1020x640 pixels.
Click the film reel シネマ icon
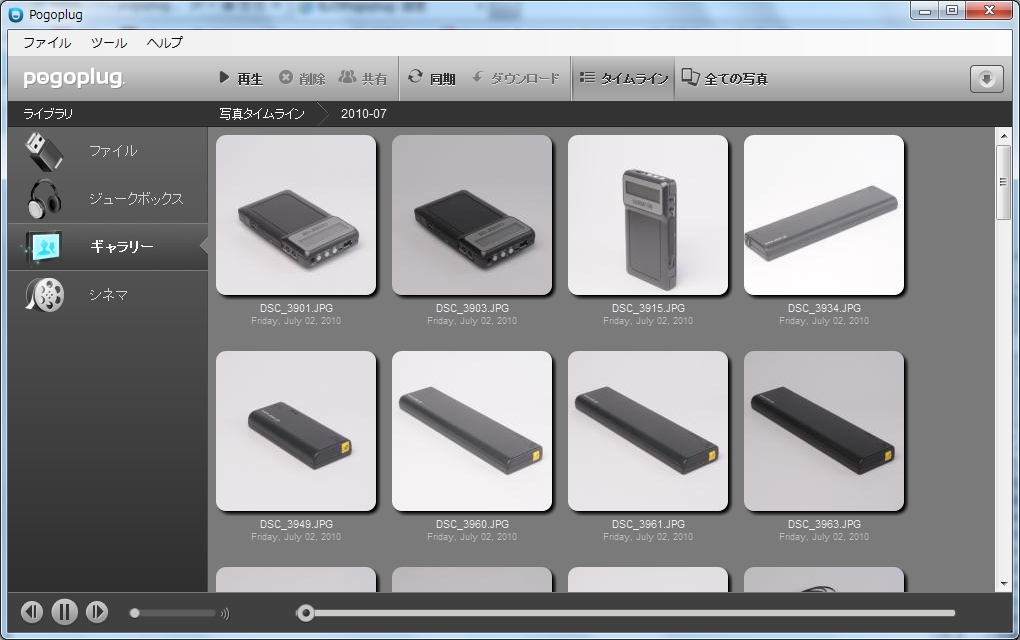44,295
